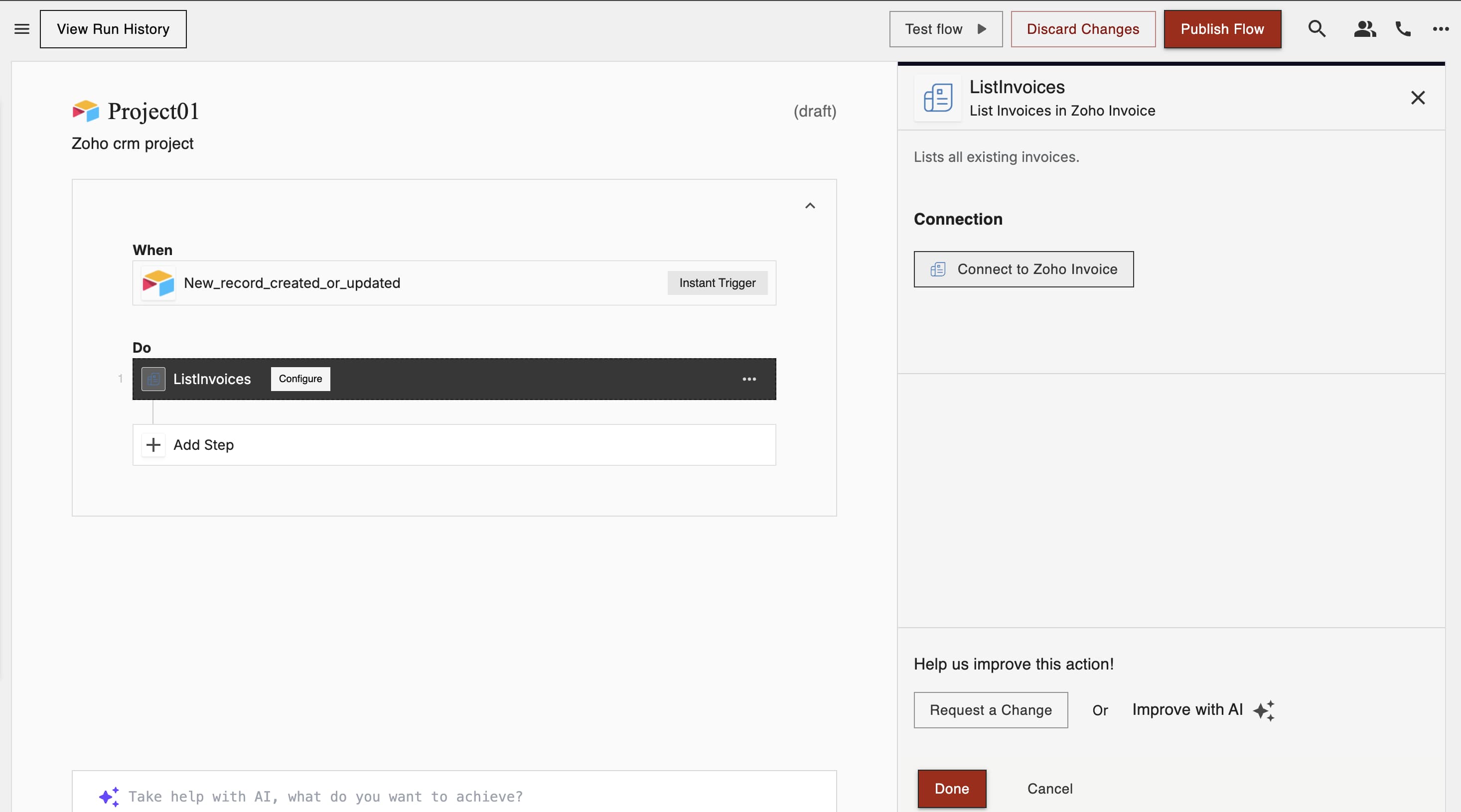Click the Project01 logo icon
This screenshot has width=1461, height=812.
point(86,111)
